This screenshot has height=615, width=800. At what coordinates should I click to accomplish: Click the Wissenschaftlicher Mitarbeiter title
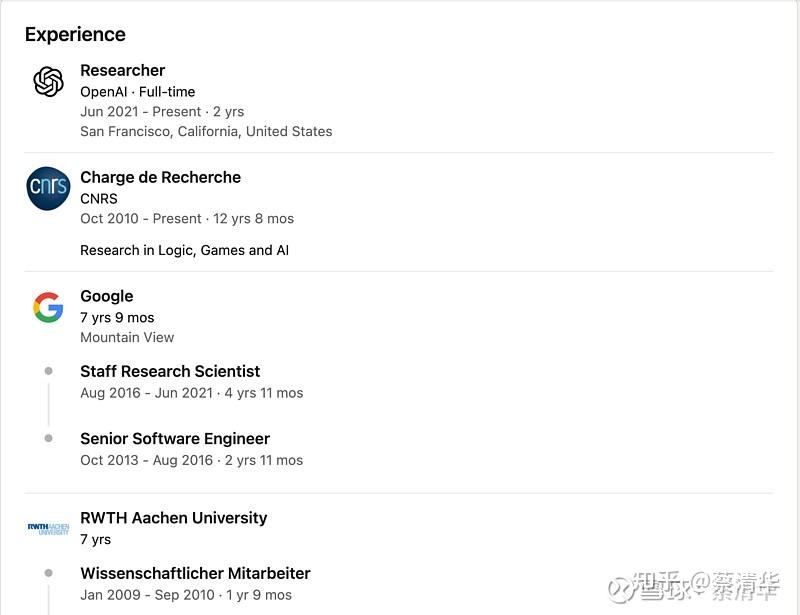point(195,573)
